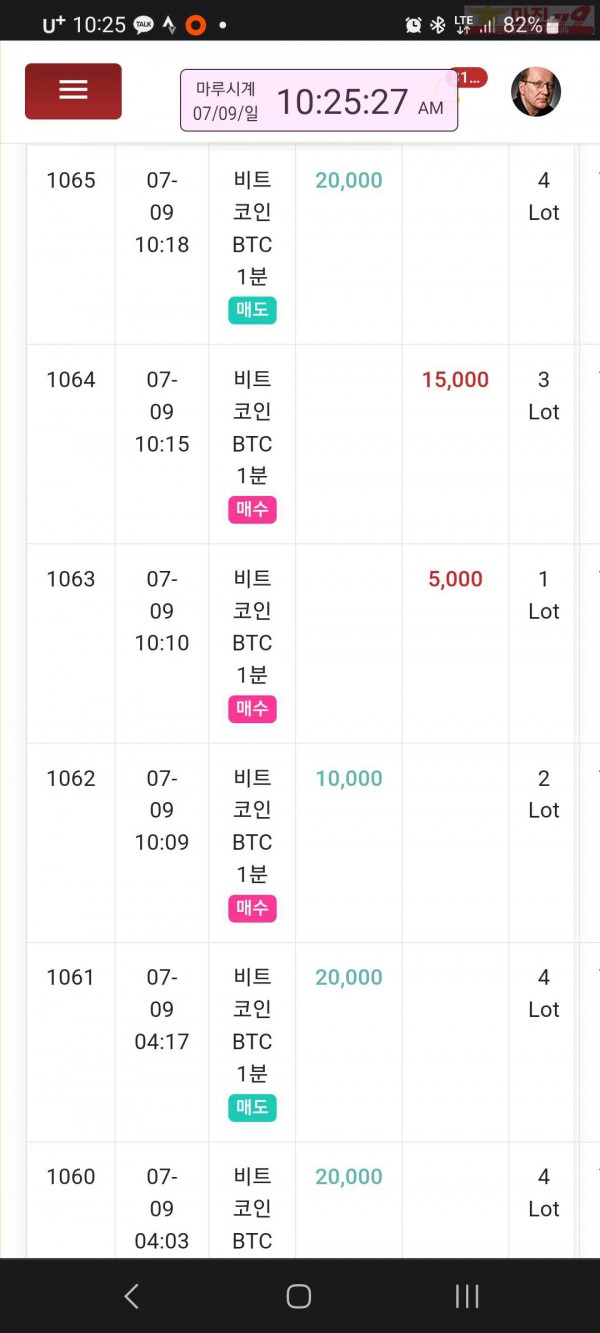Open the red hamburger menu

pos(73,91)
